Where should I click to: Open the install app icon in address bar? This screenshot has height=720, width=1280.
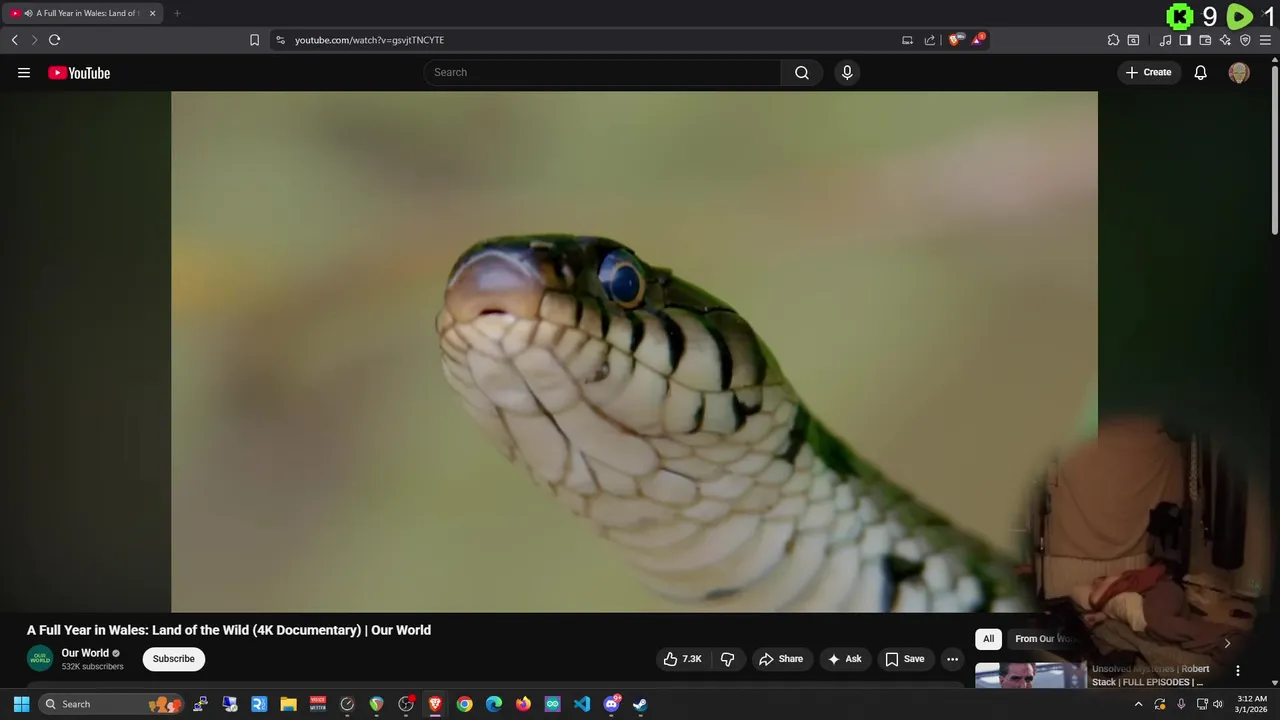(907, 40)
